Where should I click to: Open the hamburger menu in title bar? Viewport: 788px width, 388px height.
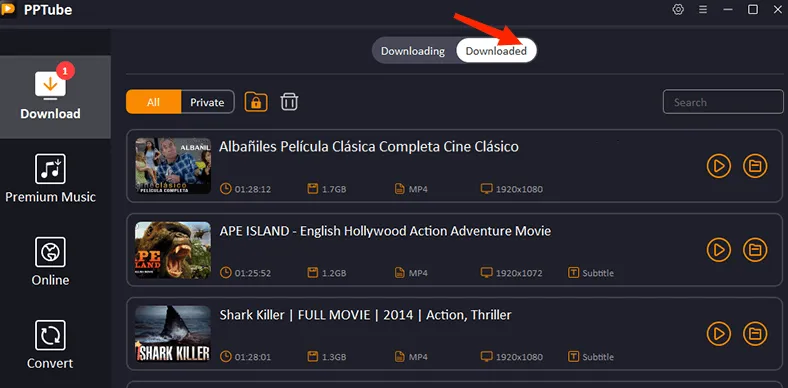point(703,10)
